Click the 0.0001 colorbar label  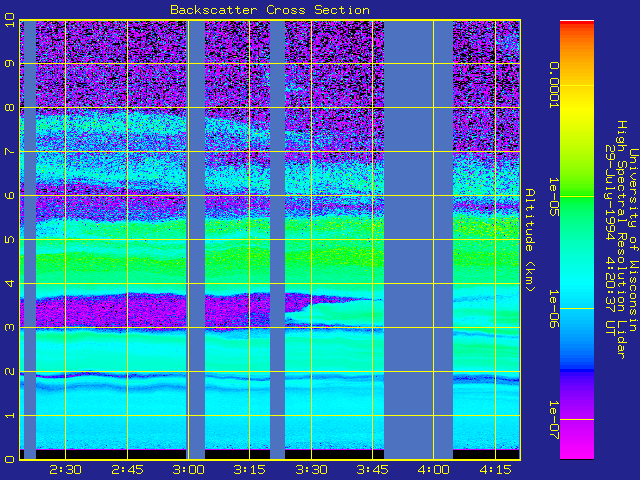553,85
